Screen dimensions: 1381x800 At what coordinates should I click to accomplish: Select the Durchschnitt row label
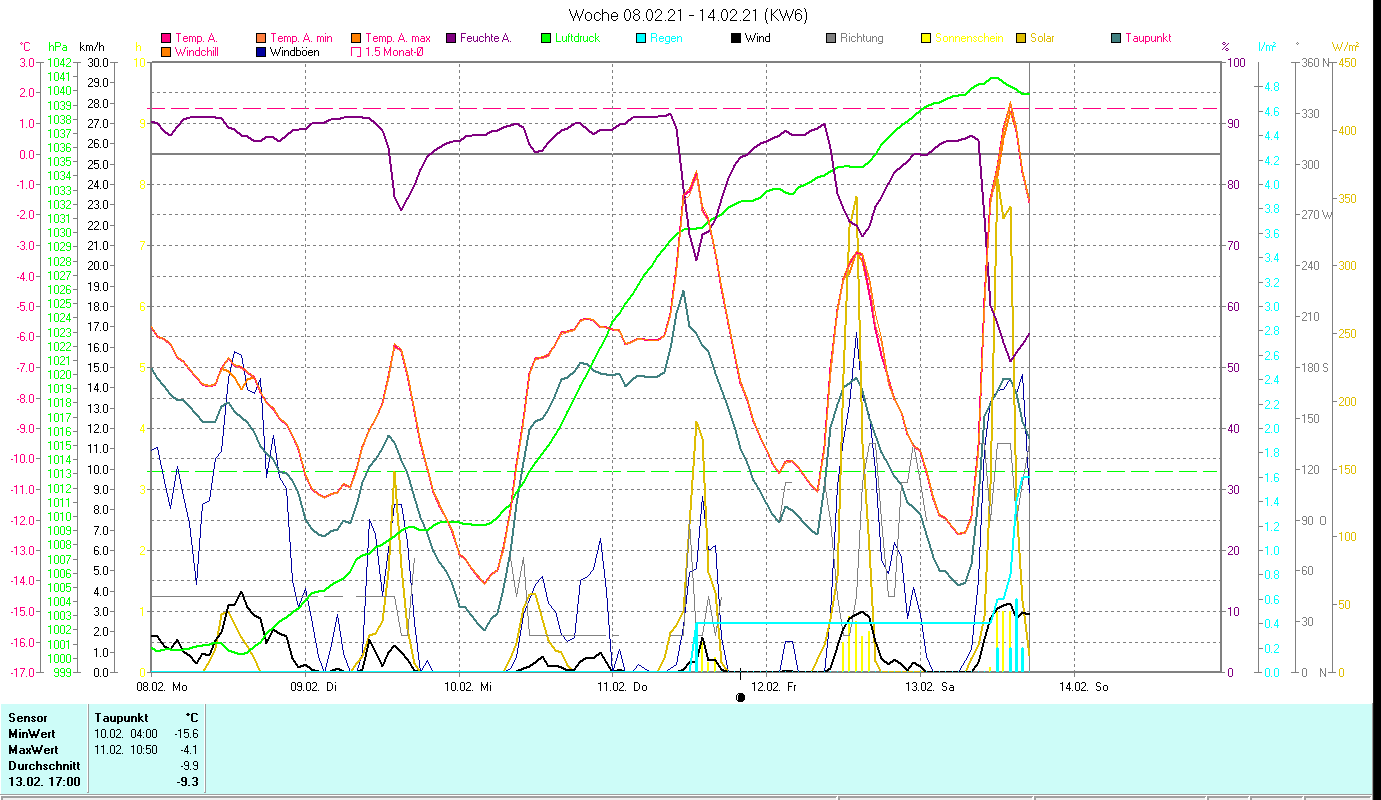42,766
